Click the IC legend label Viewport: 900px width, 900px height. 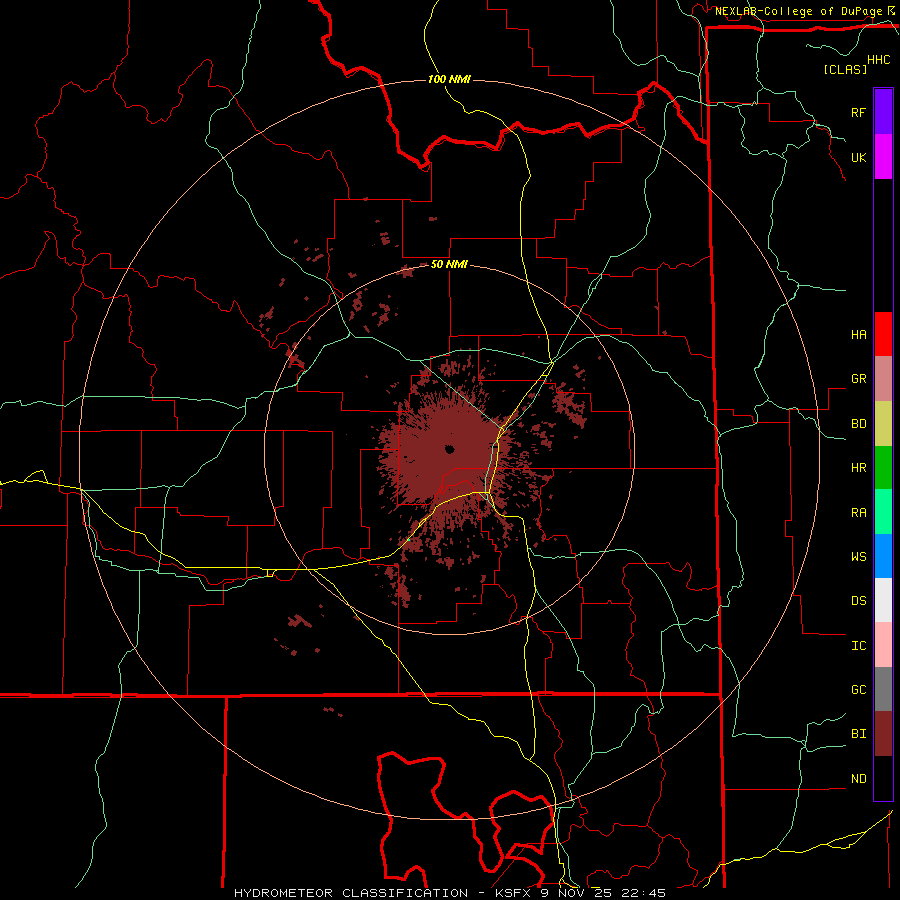click(858, 645)
